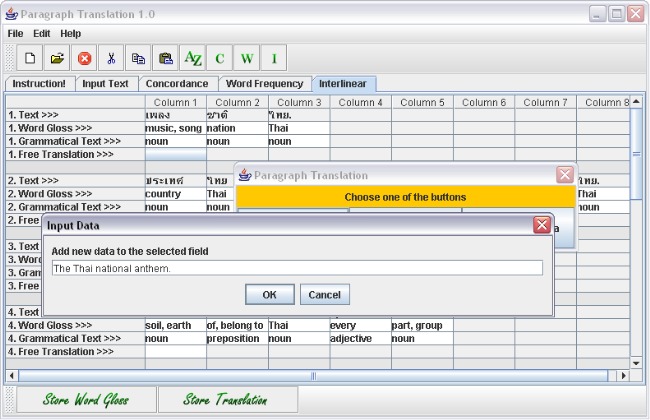Click the horizontal scrollbar right arrow
The height and width of the screenshot is (420, 650).
tap(623, 376)
